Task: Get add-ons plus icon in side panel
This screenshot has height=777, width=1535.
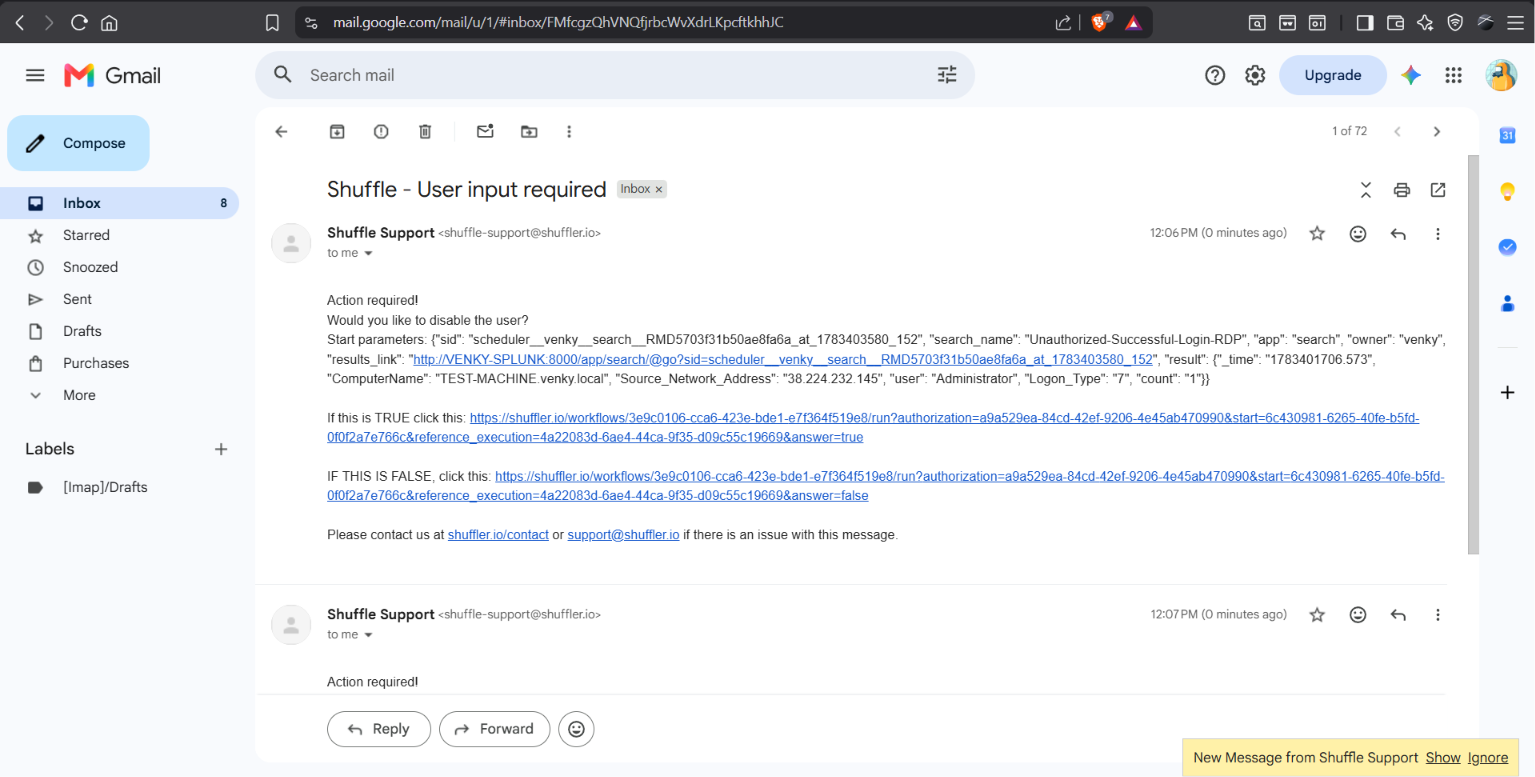Action: tap(1507, 393)
